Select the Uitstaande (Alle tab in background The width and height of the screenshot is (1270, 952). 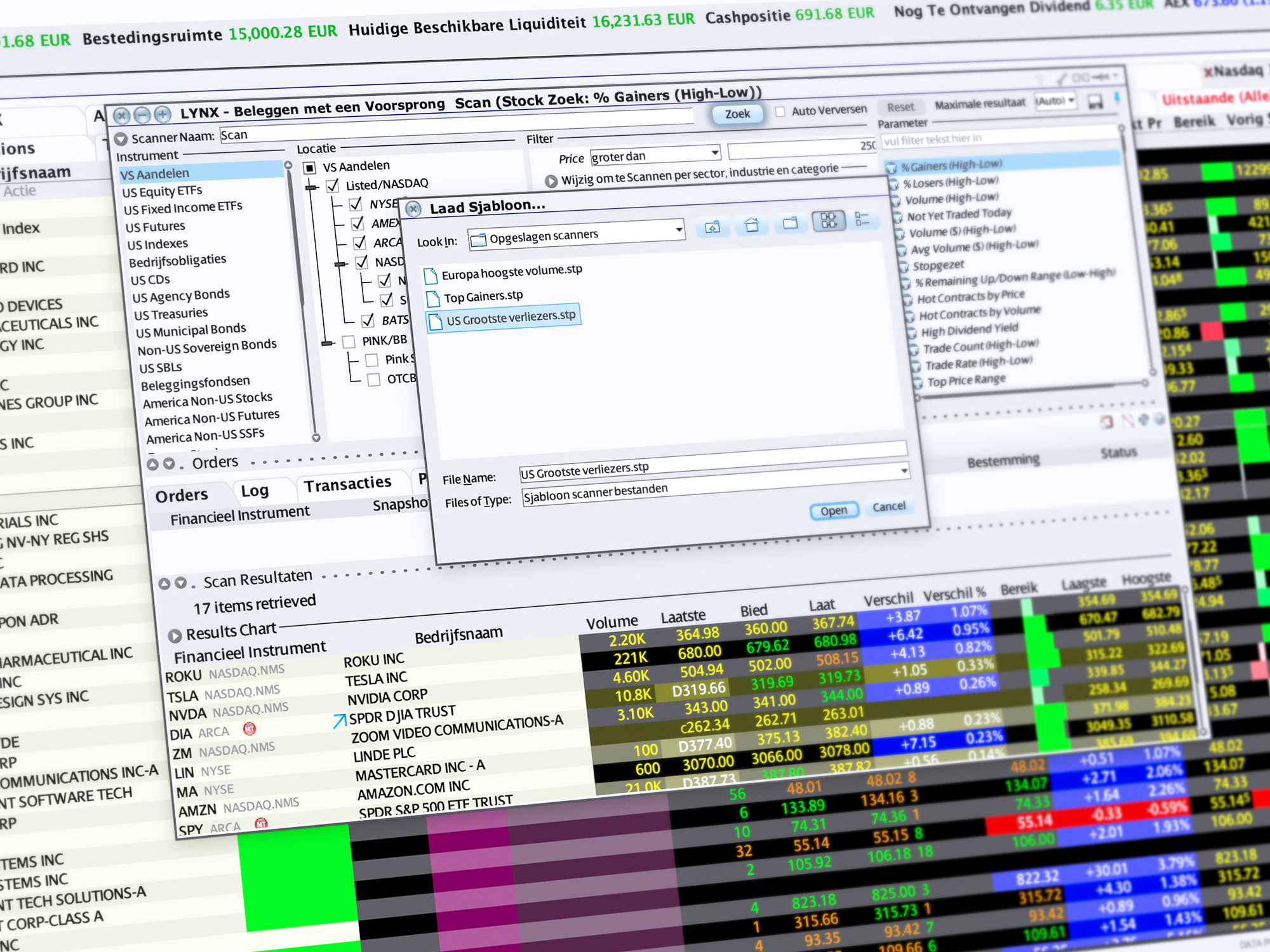pyautogui.click(x=1216, y=98)
